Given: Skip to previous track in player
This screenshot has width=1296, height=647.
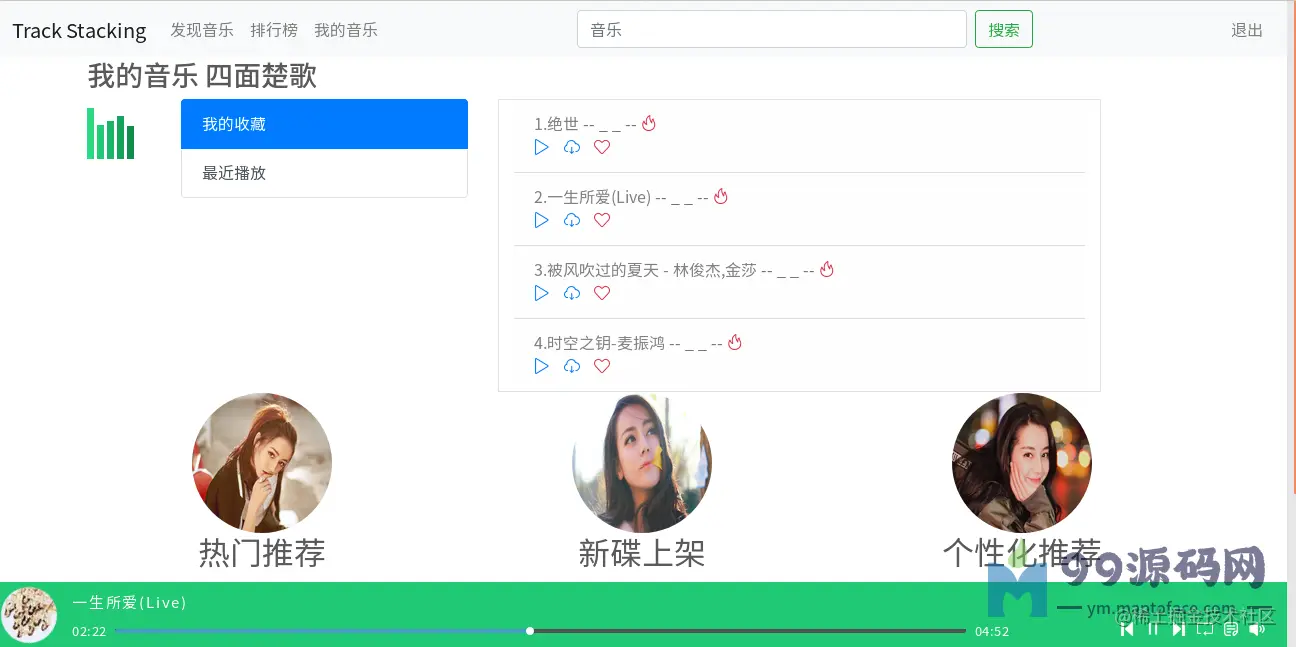Looking at the screenshot, I should point(1127,629).
